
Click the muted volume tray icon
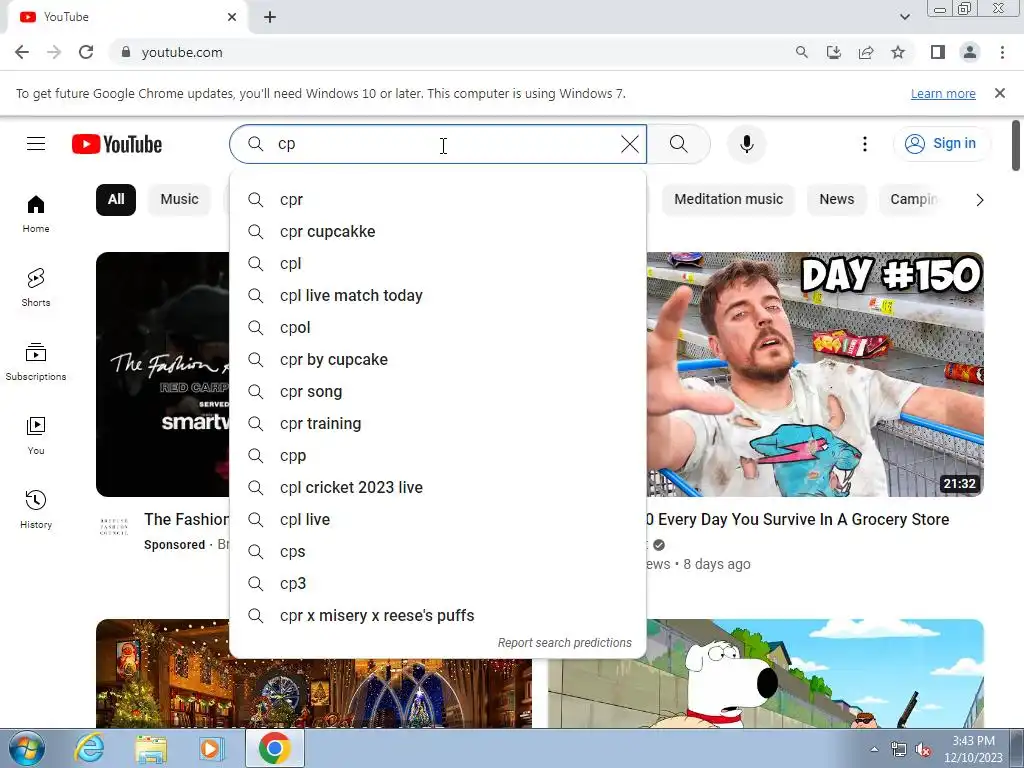(x=923, y=750)
